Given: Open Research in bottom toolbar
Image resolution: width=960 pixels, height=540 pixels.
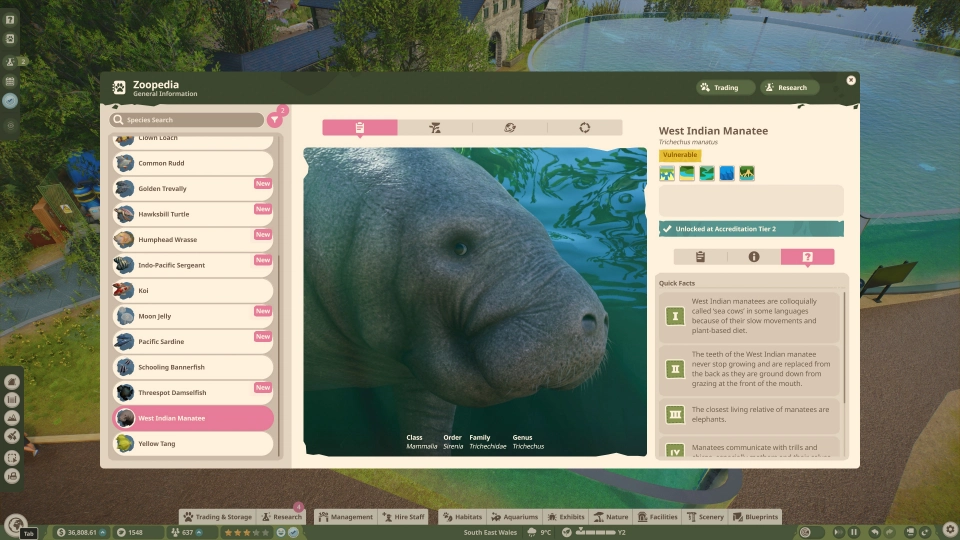Looking at the screenshot, I should click(282, 517).
